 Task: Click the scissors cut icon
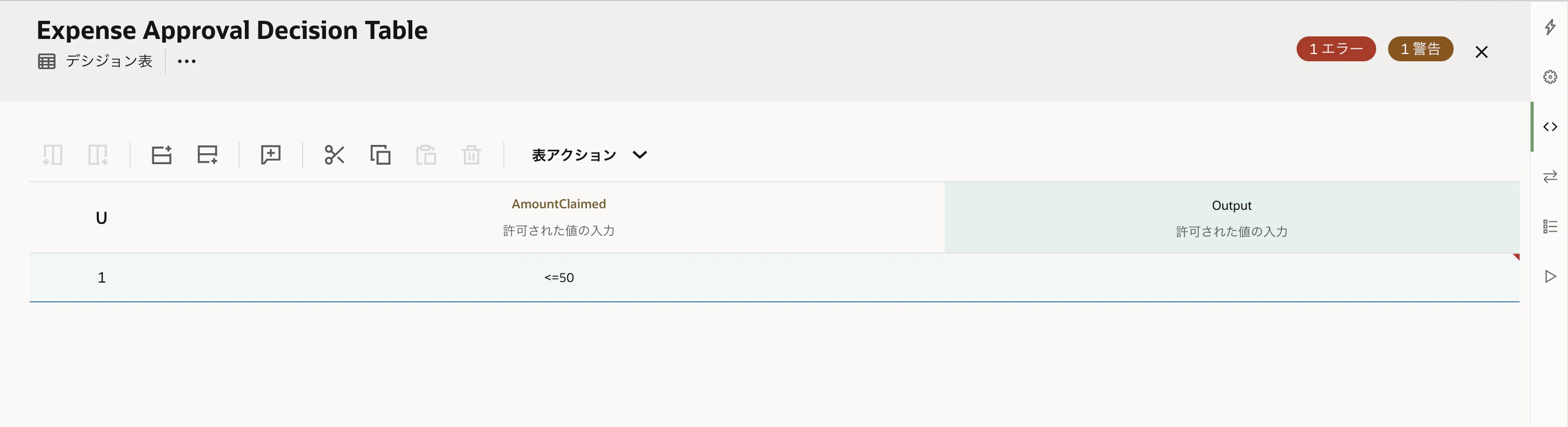tap(334, 154)
